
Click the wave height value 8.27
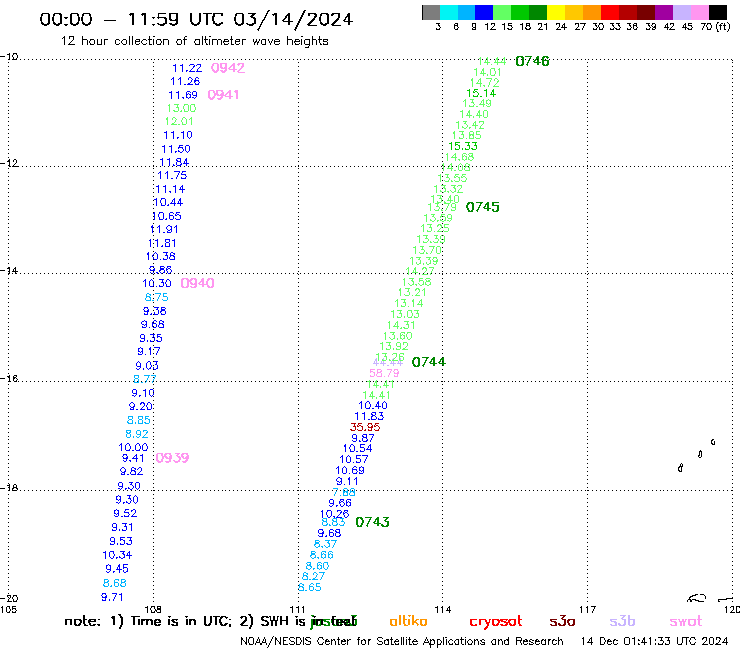(x=313, y=576)
